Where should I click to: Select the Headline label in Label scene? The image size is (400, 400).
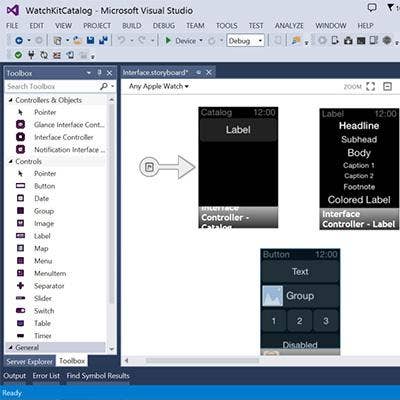(359, 126)
